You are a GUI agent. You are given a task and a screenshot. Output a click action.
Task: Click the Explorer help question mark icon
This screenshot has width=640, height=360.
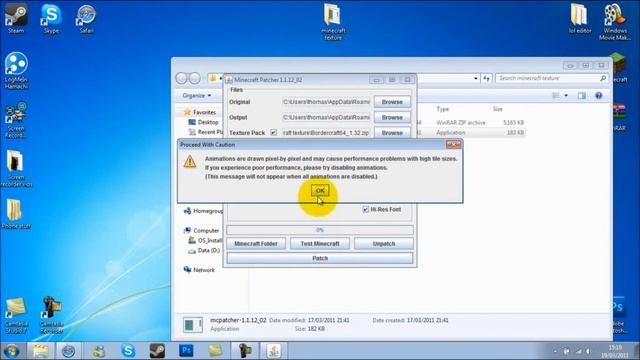pos(598,96)
